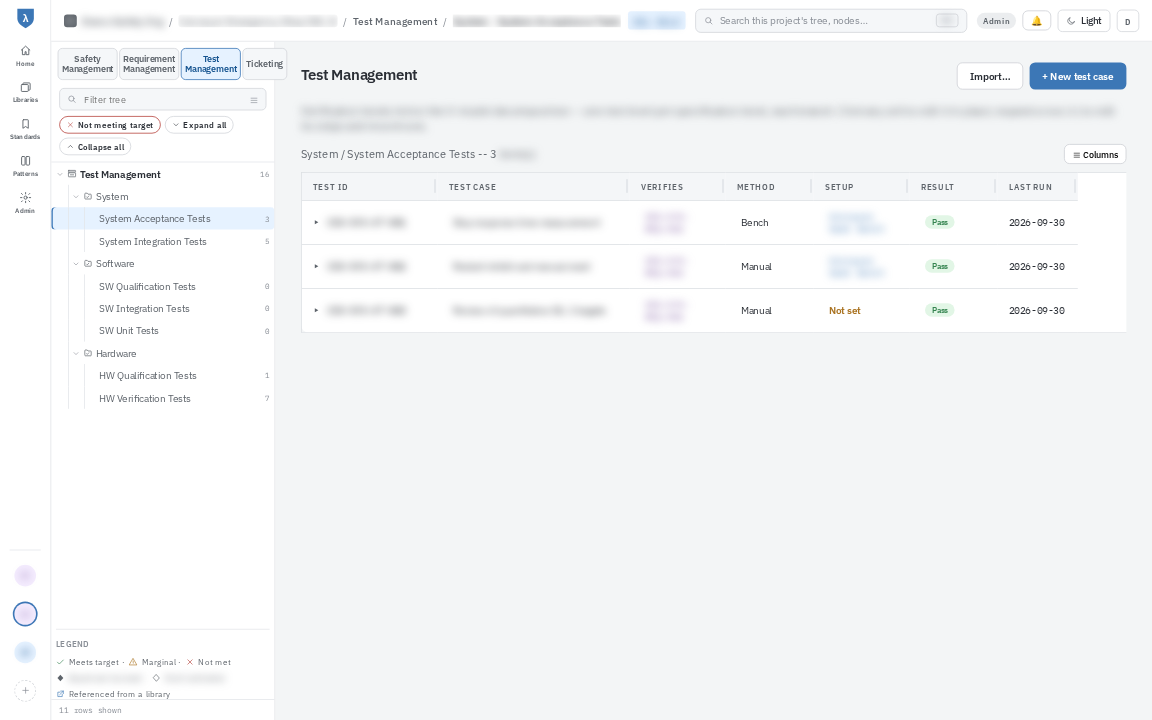Click Collapse all in tree

[x=96, y=147]
